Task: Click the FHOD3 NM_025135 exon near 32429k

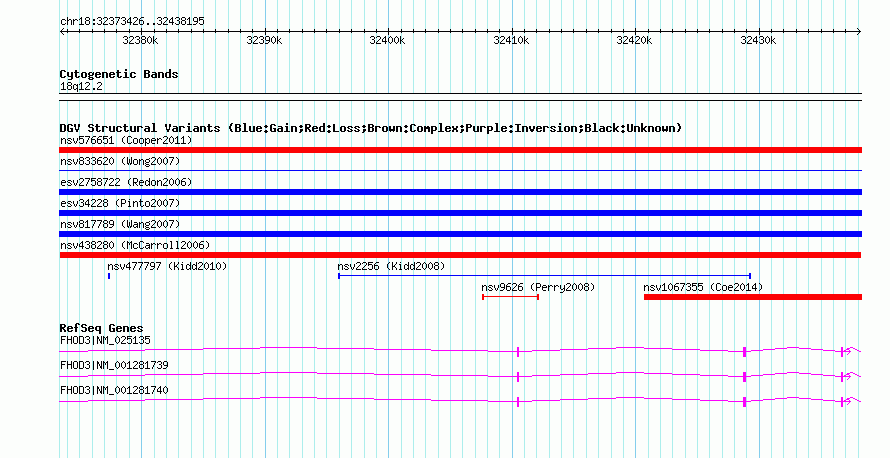Action: (x=744, y=352)
